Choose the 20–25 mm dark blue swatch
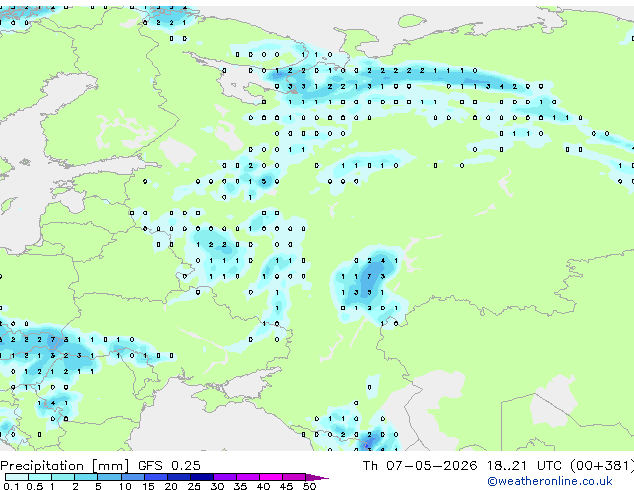Screen dimensions: 634x490 click(x=179, y=477)
